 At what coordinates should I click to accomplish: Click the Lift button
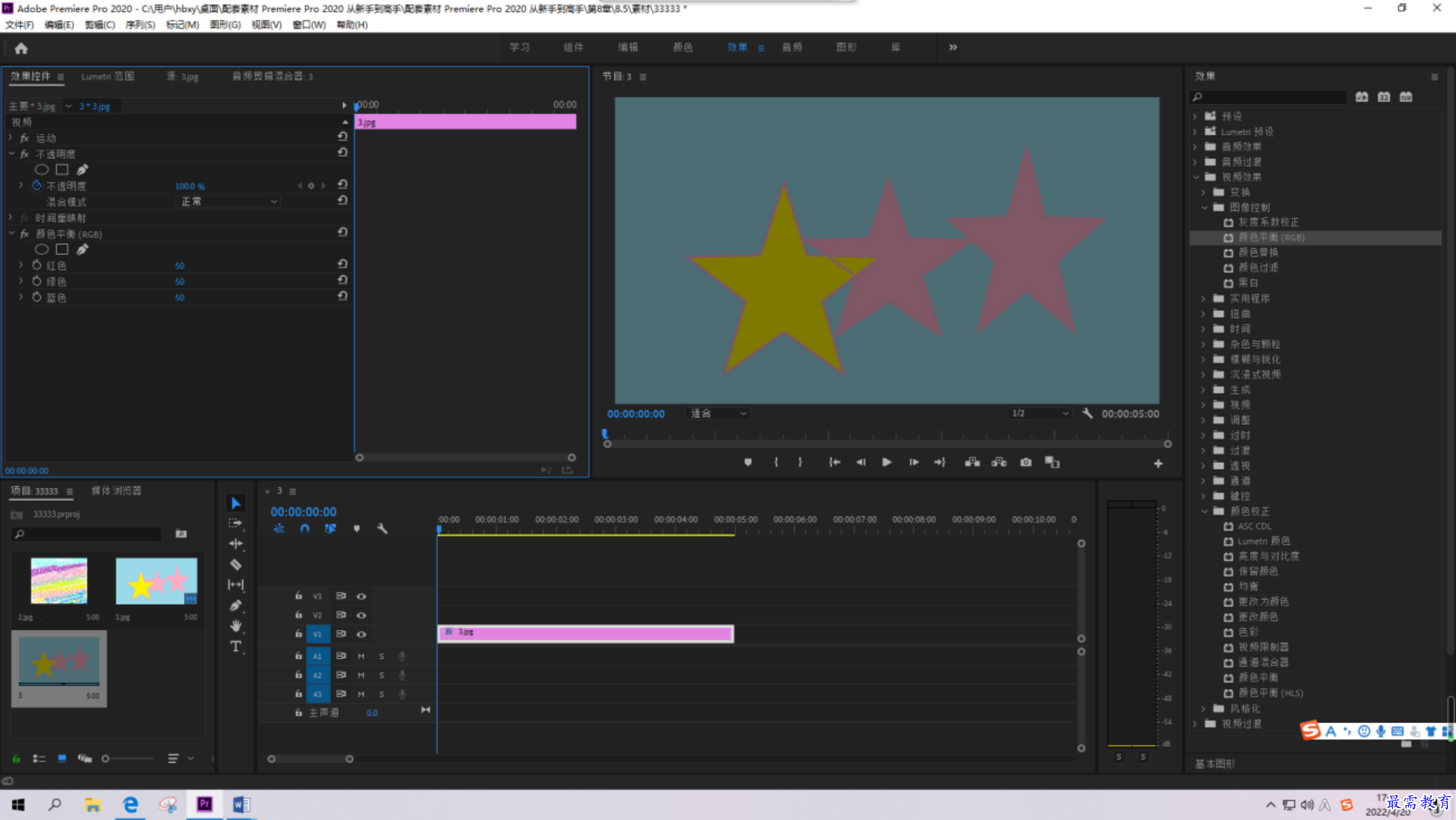pos(972,462)
